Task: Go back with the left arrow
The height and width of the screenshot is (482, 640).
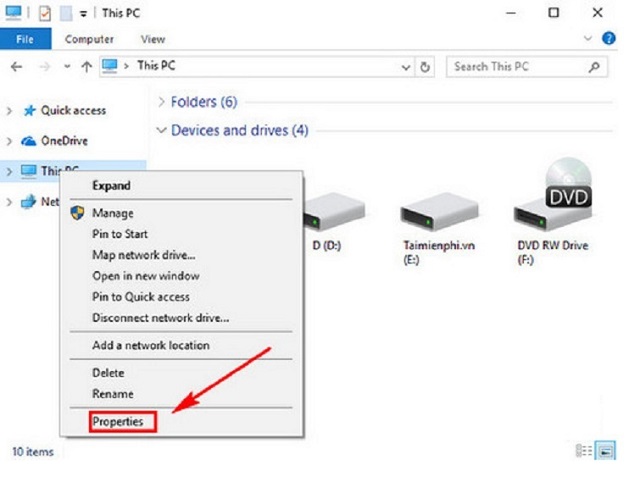Action: pos(16,67)
